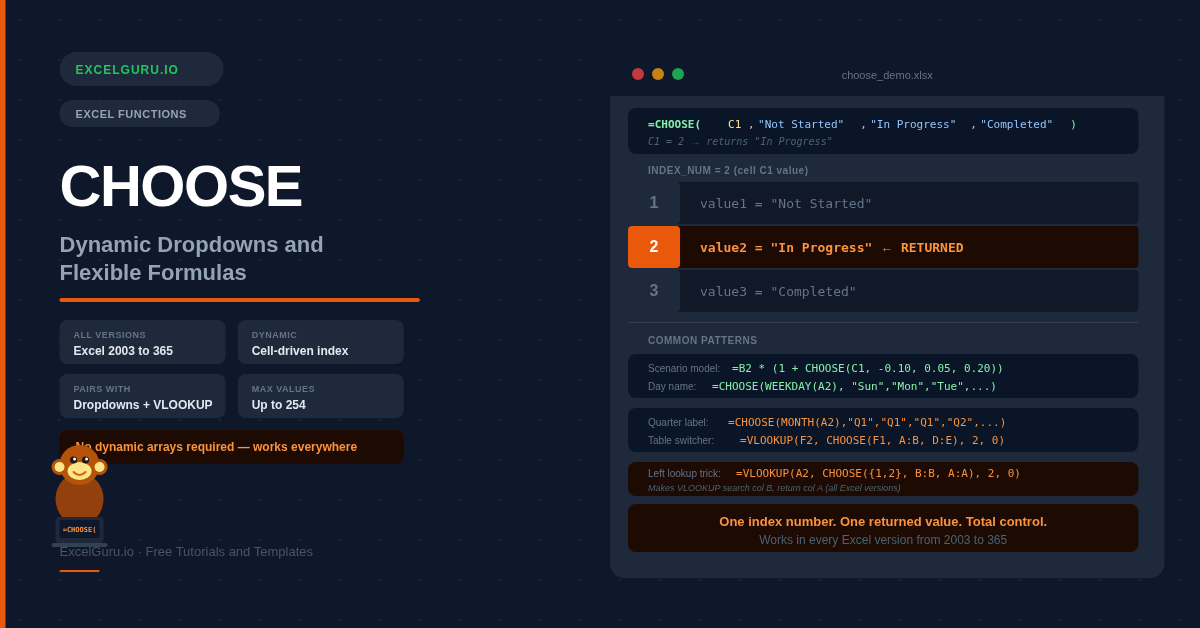Click the EXCELGURU.IO badge

point(141,69)
